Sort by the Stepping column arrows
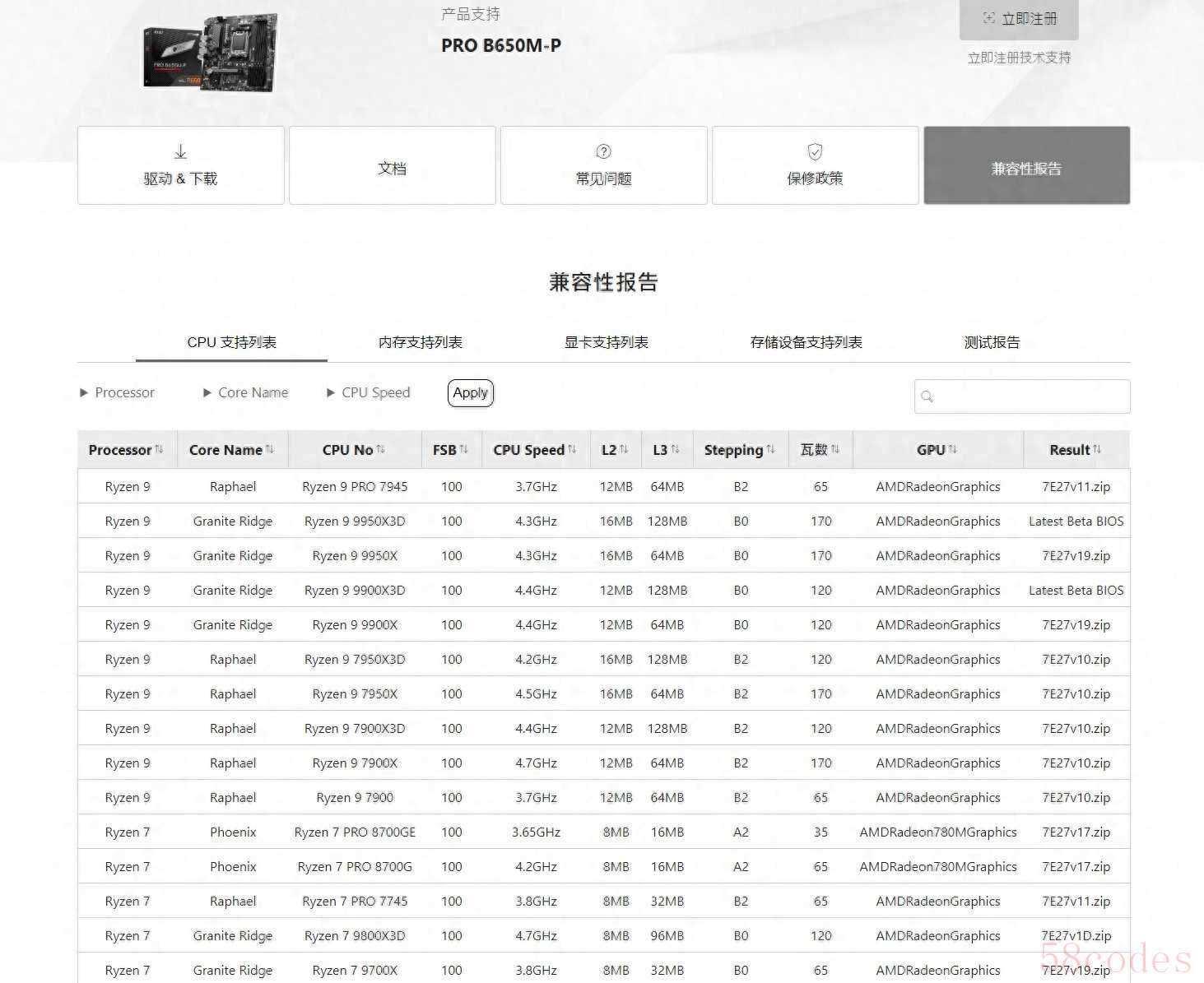Screen dimensions: 1204x983 (770, 449)
